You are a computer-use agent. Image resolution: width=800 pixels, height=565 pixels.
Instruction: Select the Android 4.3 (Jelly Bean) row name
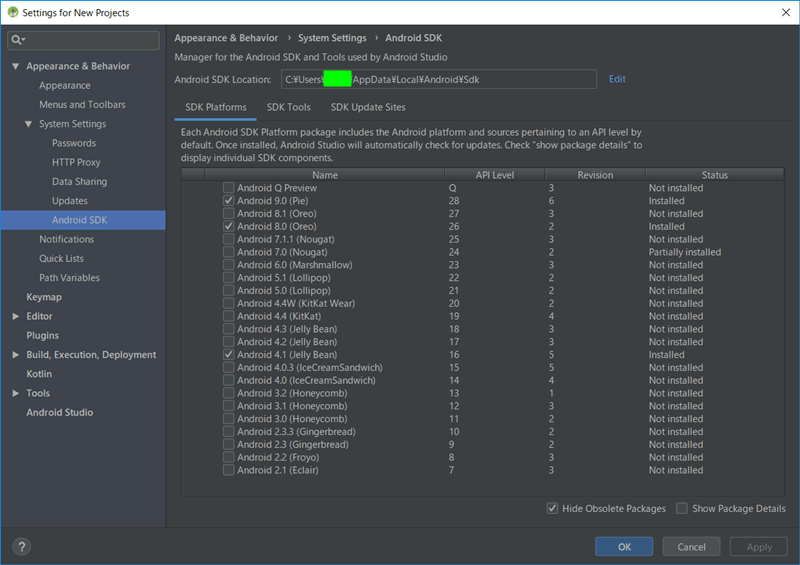(x=287, y=329)
